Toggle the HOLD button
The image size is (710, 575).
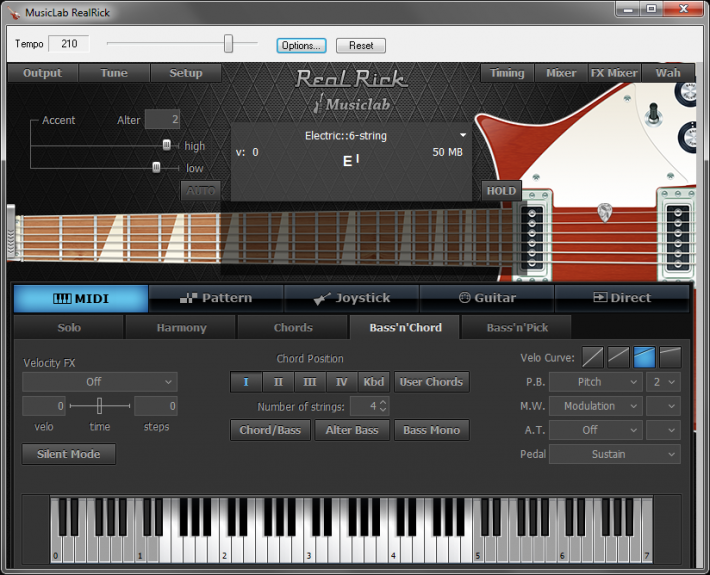501,191
